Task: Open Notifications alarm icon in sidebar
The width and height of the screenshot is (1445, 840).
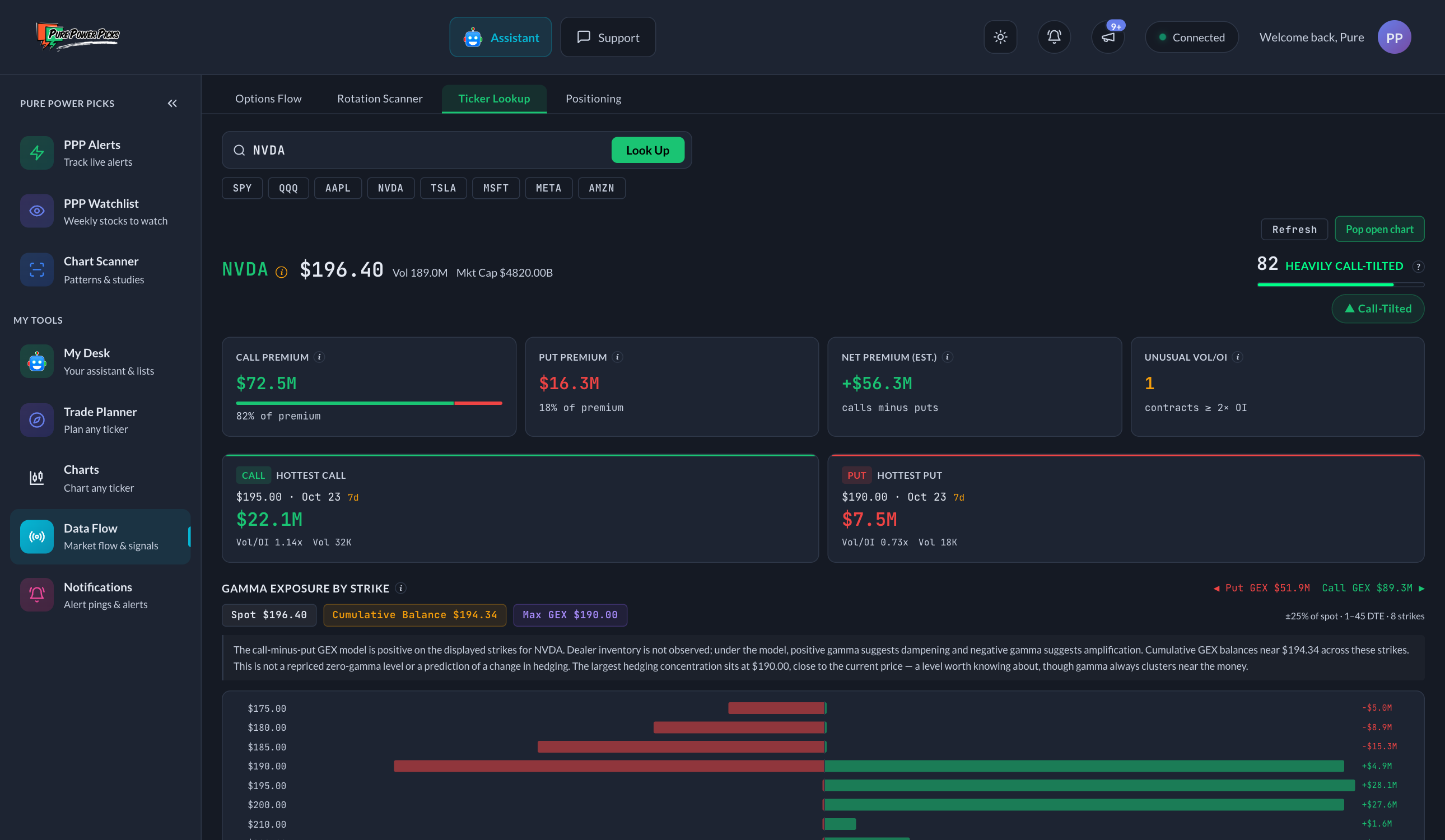Action: [37, 595]
